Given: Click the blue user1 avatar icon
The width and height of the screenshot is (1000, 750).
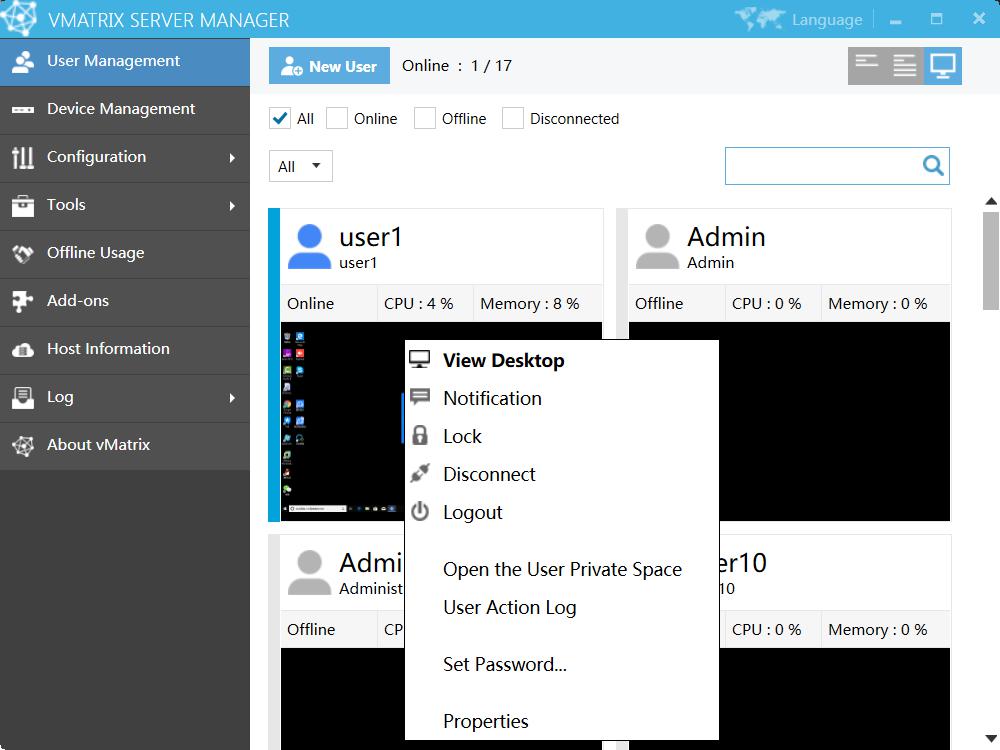Looking at the screenshot, I should point(309,246).
